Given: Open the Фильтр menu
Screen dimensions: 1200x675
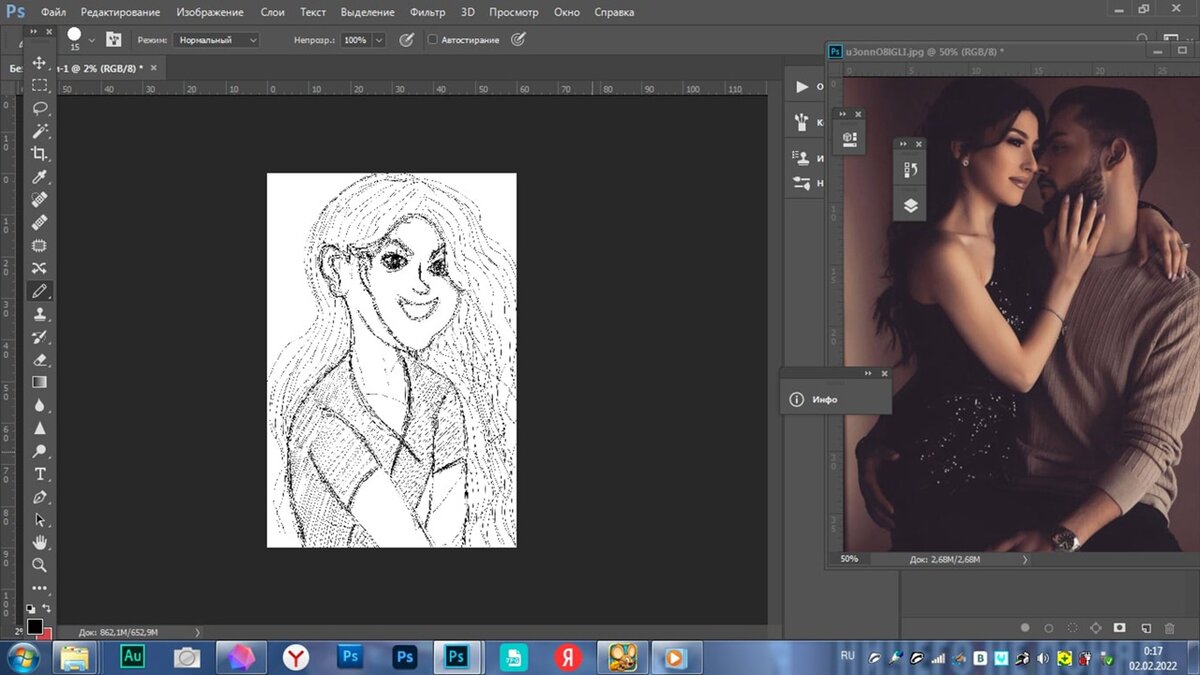Looking at the screenshot, I should coord(428,12).
